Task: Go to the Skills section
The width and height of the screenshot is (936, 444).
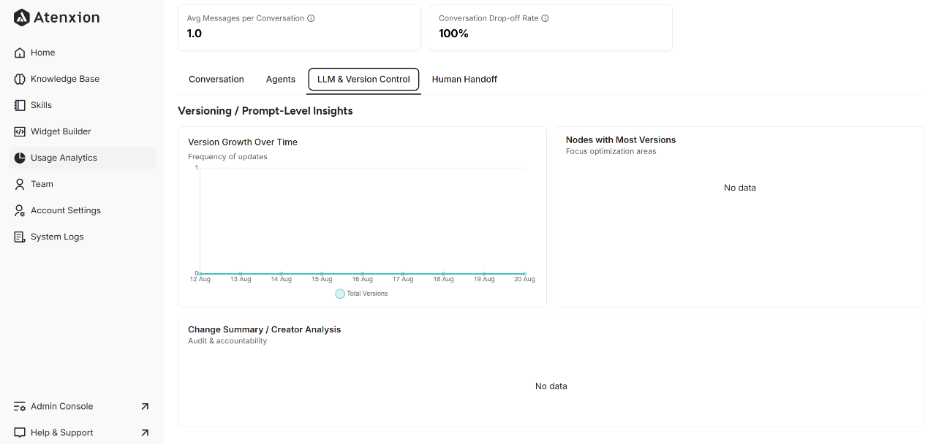Action: tap(84, 105)
